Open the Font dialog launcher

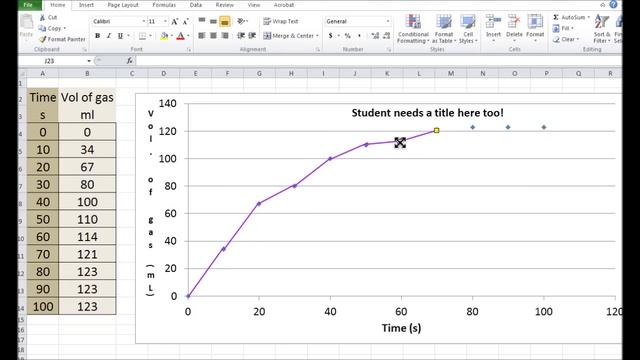click(x=189, y=50)
